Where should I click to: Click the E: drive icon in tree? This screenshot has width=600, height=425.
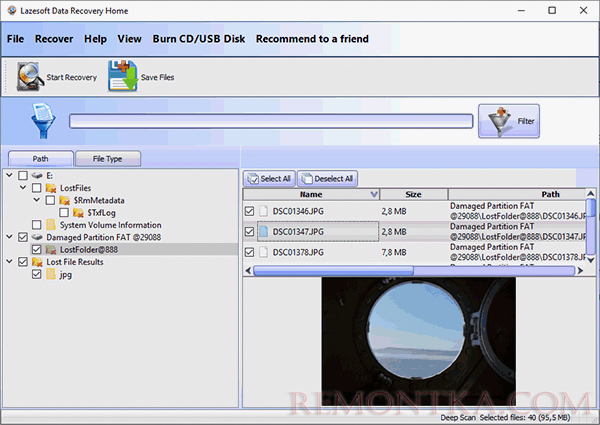coord(37,175)
